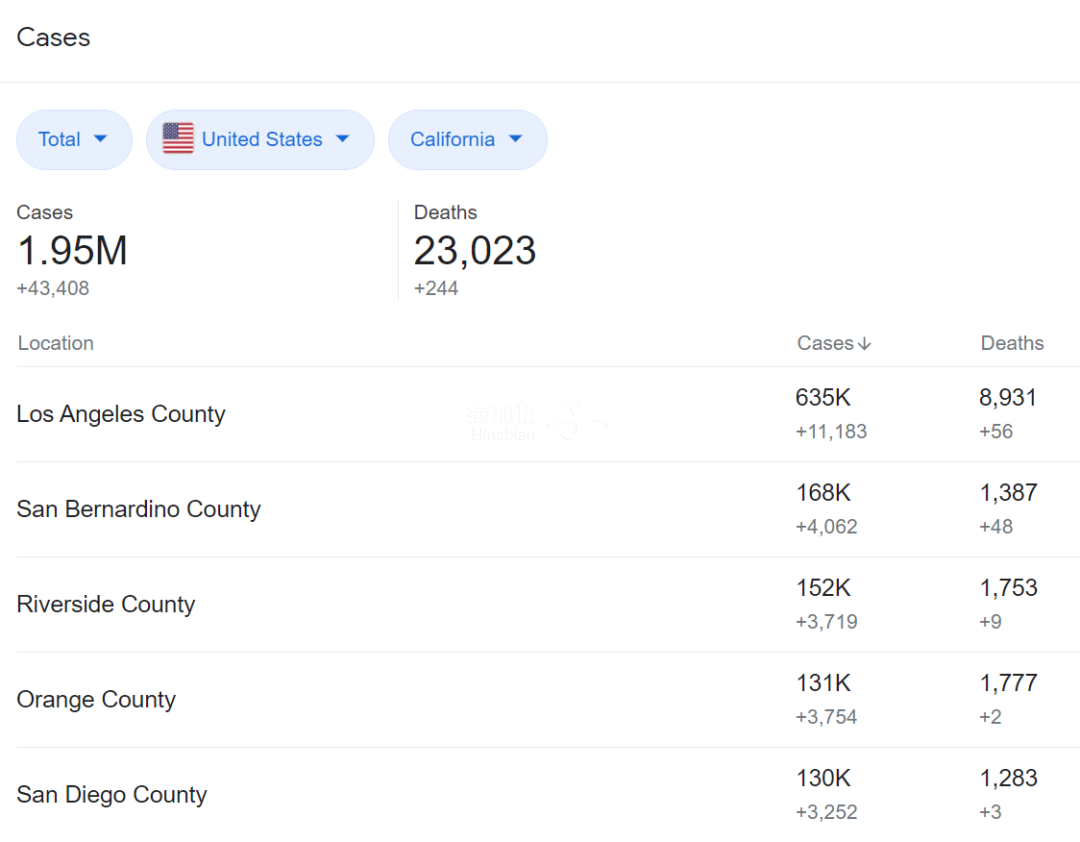Open the Riverside County entry
This screenshot has height=842, width=1080.
pyautogui.click(x=106, y=604)
